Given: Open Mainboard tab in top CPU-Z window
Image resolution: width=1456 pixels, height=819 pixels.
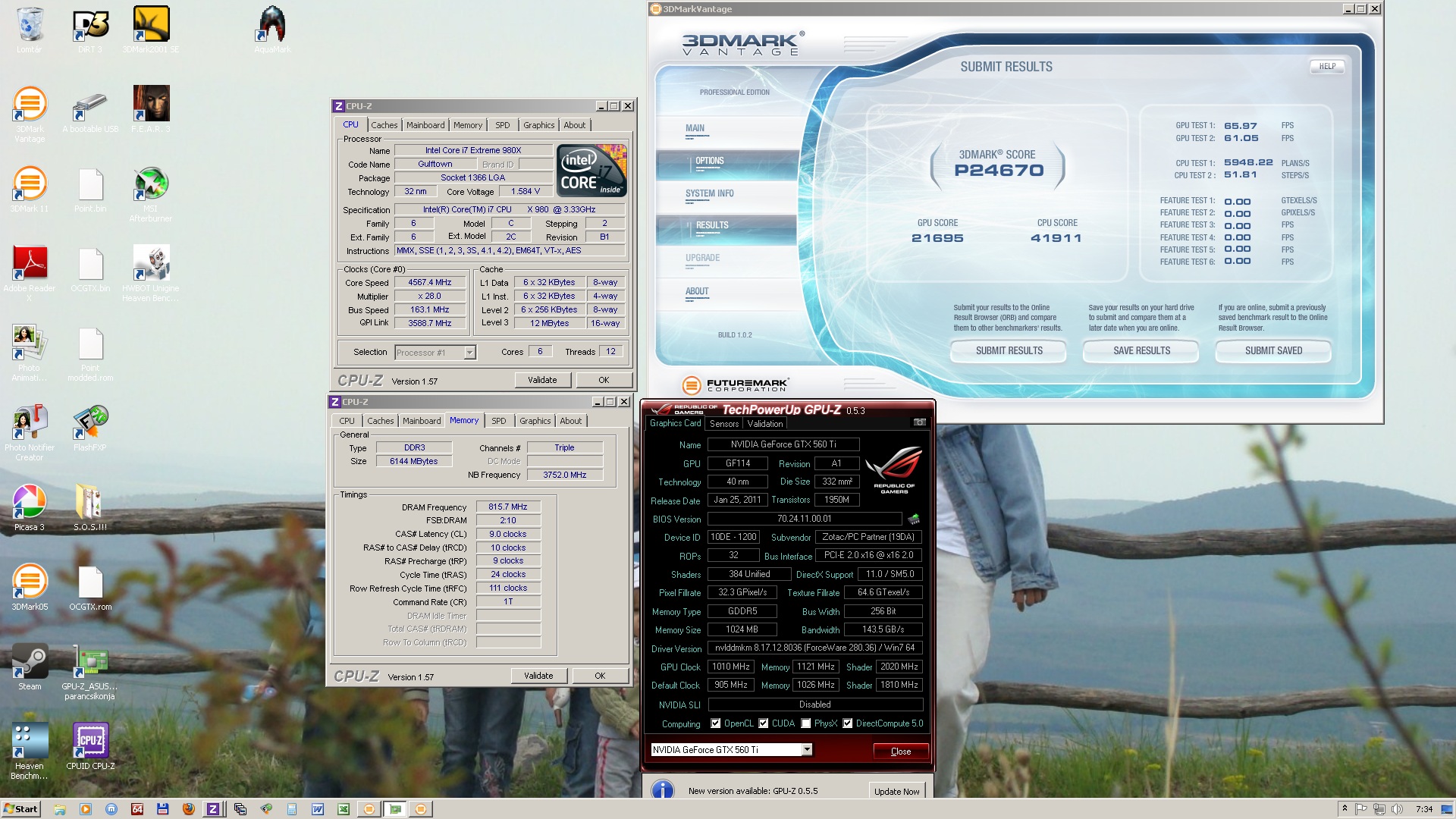Looking at the screenshot, I should click(x=425, y=125).
